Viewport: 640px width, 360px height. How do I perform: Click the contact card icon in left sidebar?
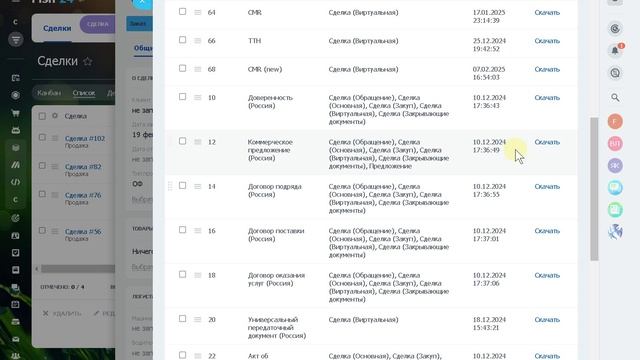(x=16, y=236)
